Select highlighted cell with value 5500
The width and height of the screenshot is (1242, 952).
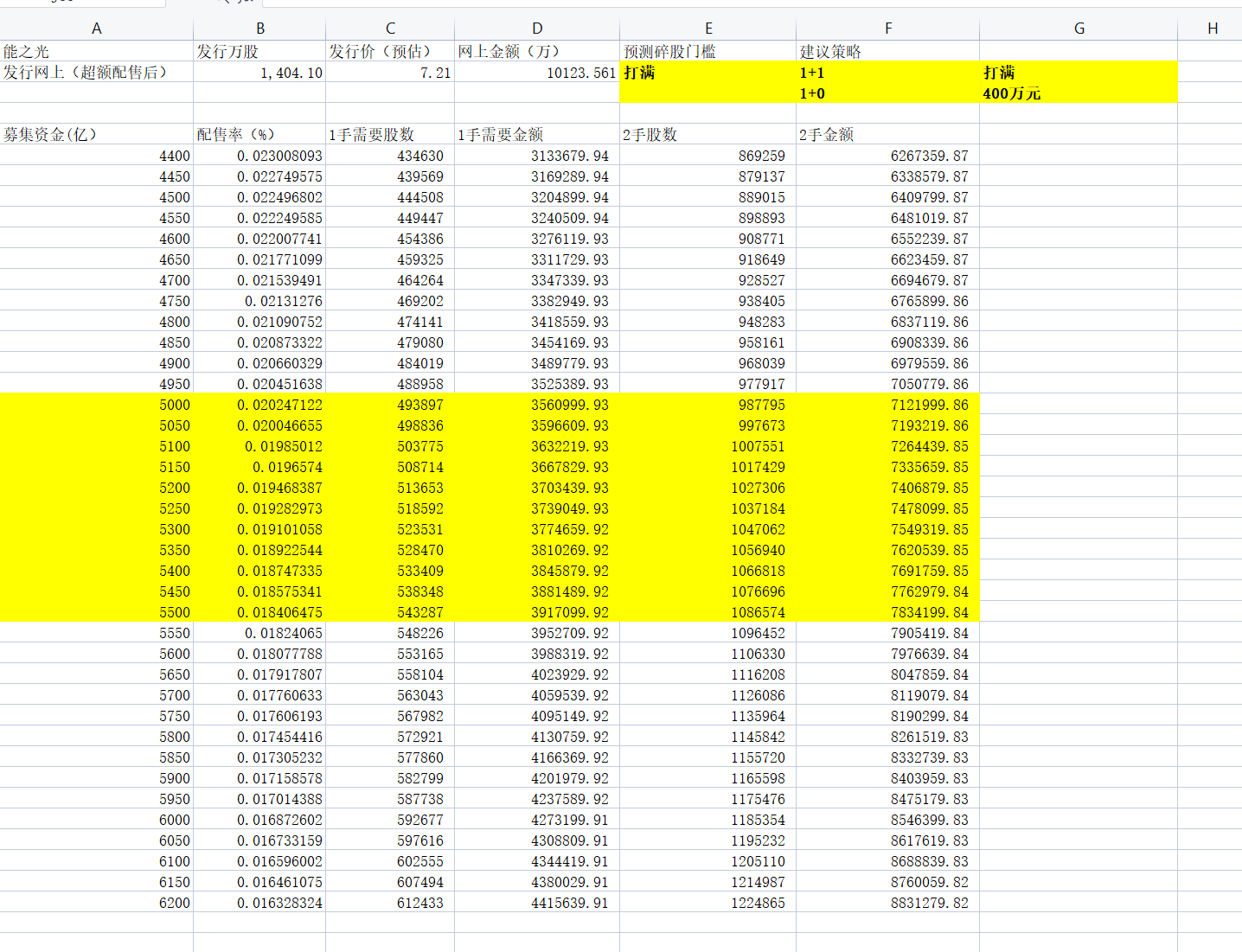click(x=96, y=611)
